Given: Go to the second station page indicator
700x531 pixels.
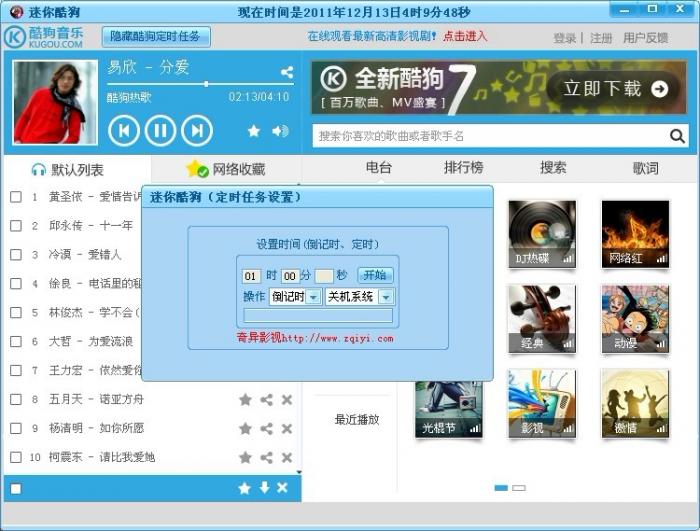Looking at the screenshot, I should [x=519, y=488].
